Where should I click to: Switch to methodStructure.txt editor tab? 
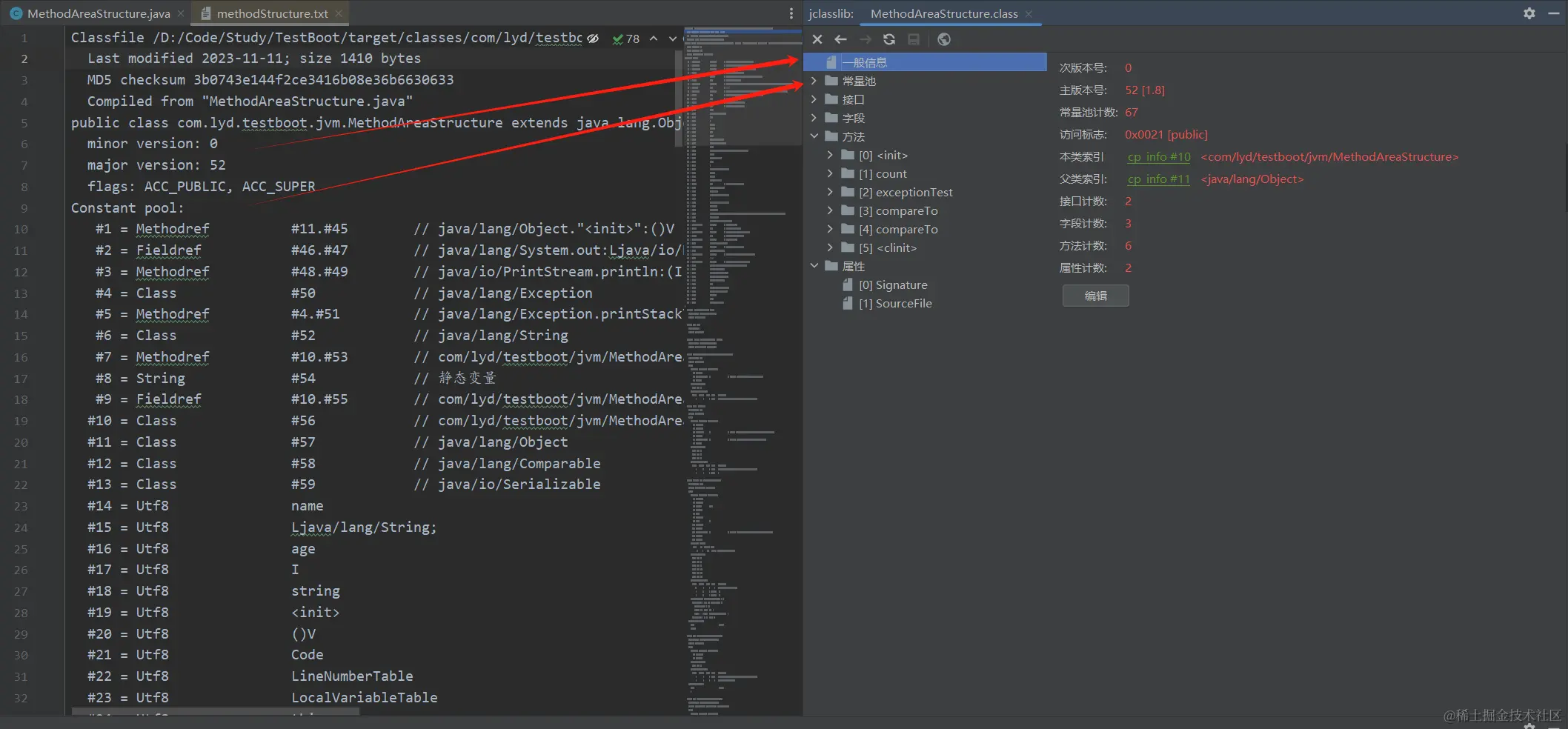(x=272, y=13)
